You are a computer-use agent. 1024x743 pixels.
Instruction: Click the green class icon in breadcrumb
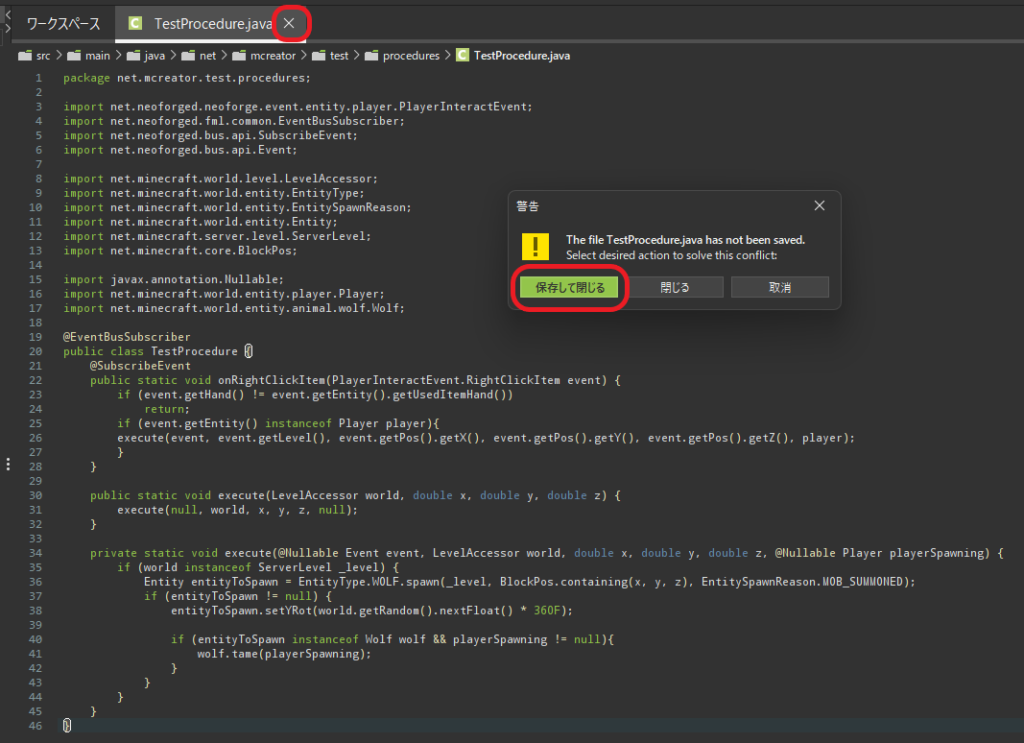[462, 56]
